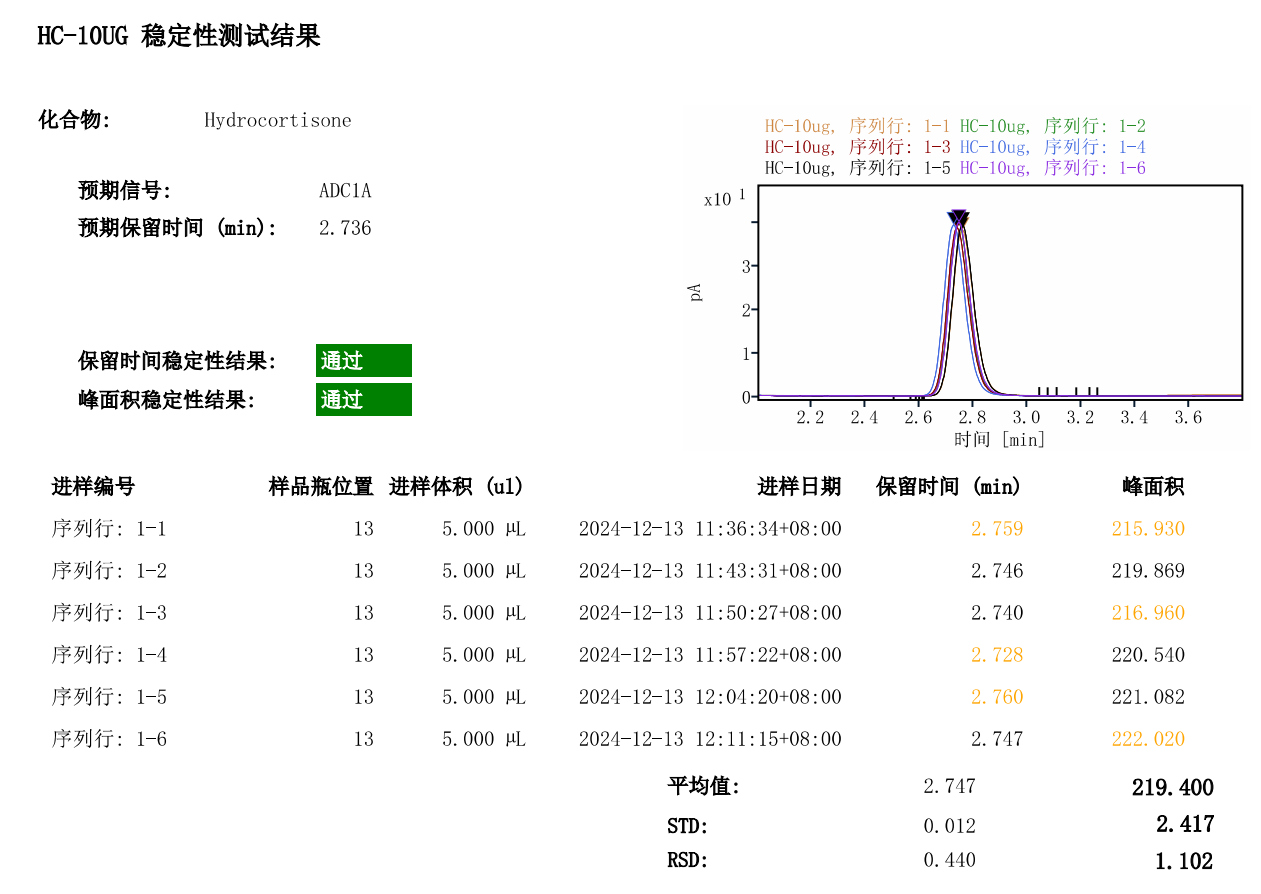The width and height of the screenshot is (1261, 894).
Task: Select the purple legend entry 'HC-10ug, 序列行: 1-6'
Action: (1053, 168)
